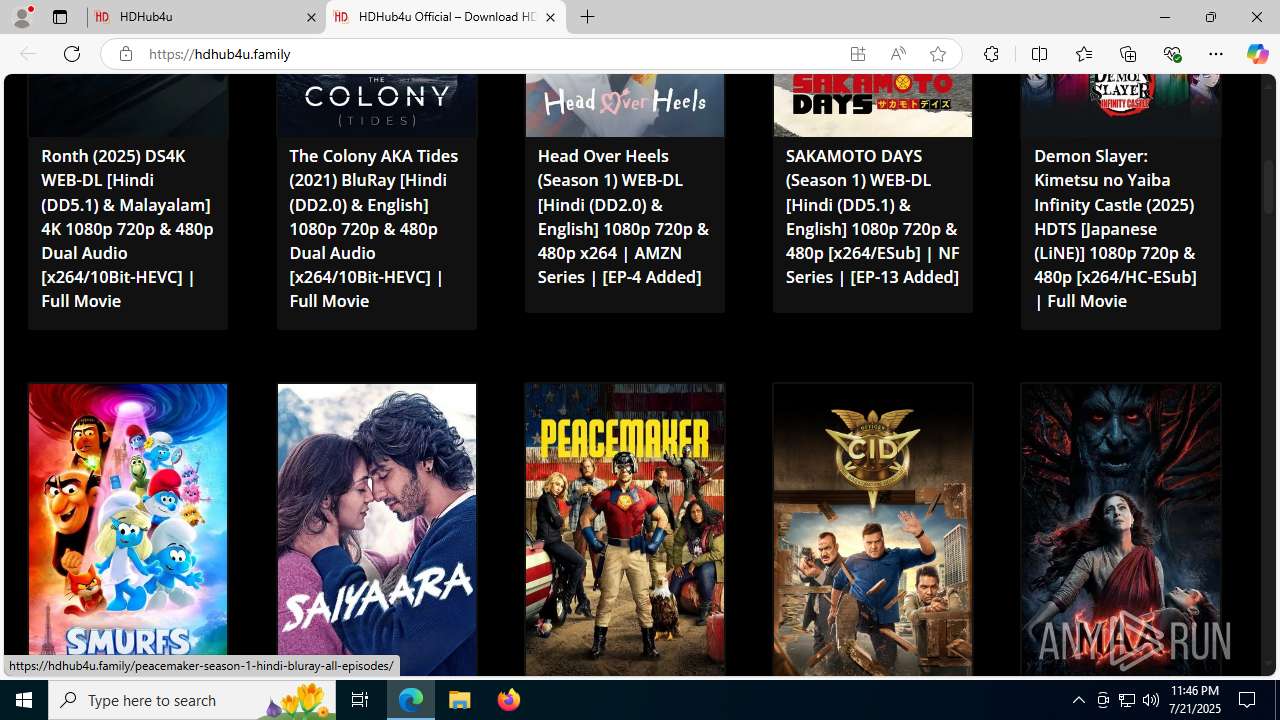Viewport: 1280px width, 720px height.
Task: Open the Peacemaker series poster
Action: (x=625, y=530)
